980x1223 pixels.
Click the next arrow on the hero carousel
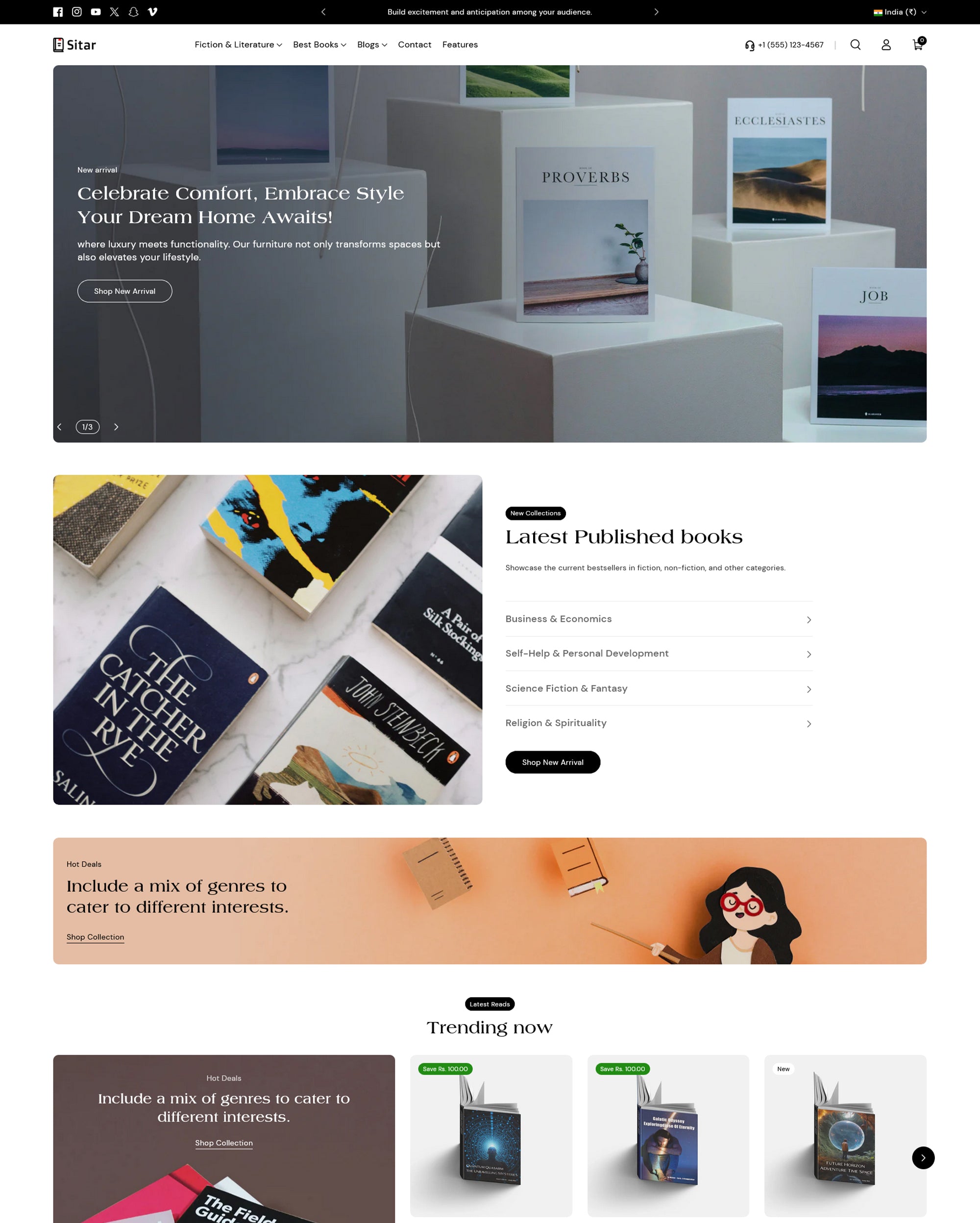tap(116, 426)
